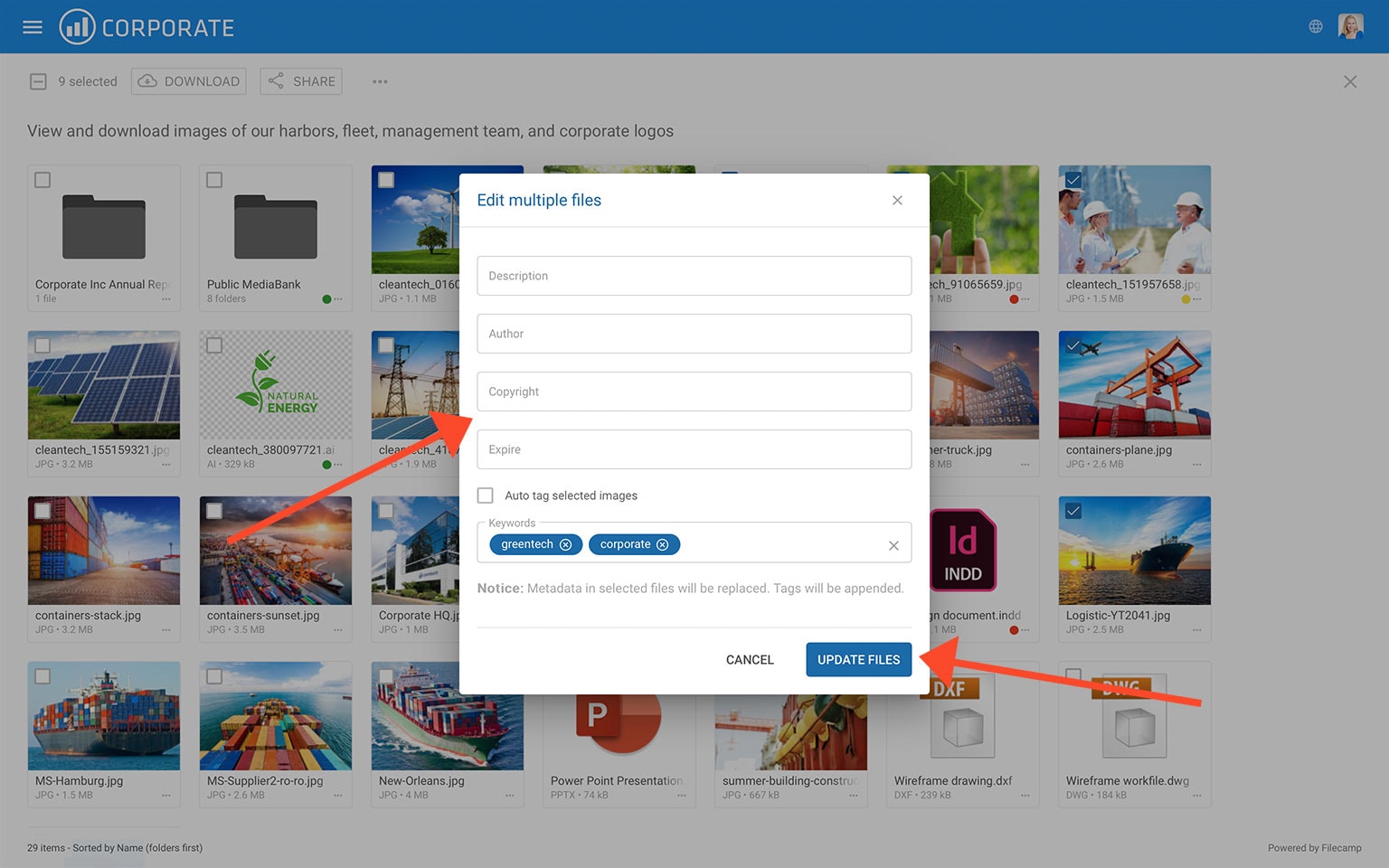Image resolution: width=1389 pixels, height=868 pixels.
Task: Deselect Logistic-YT2041.jpg checkbox
Action: 1073,511
